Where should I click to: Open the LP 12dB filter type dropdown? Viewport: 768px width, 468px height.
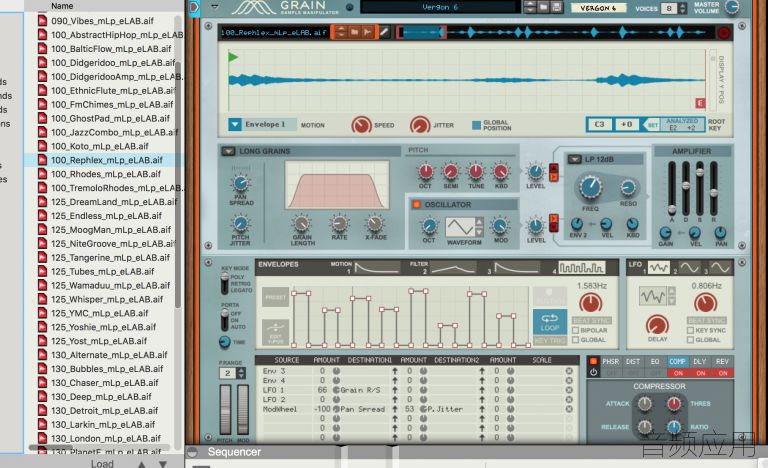[575, 159]
